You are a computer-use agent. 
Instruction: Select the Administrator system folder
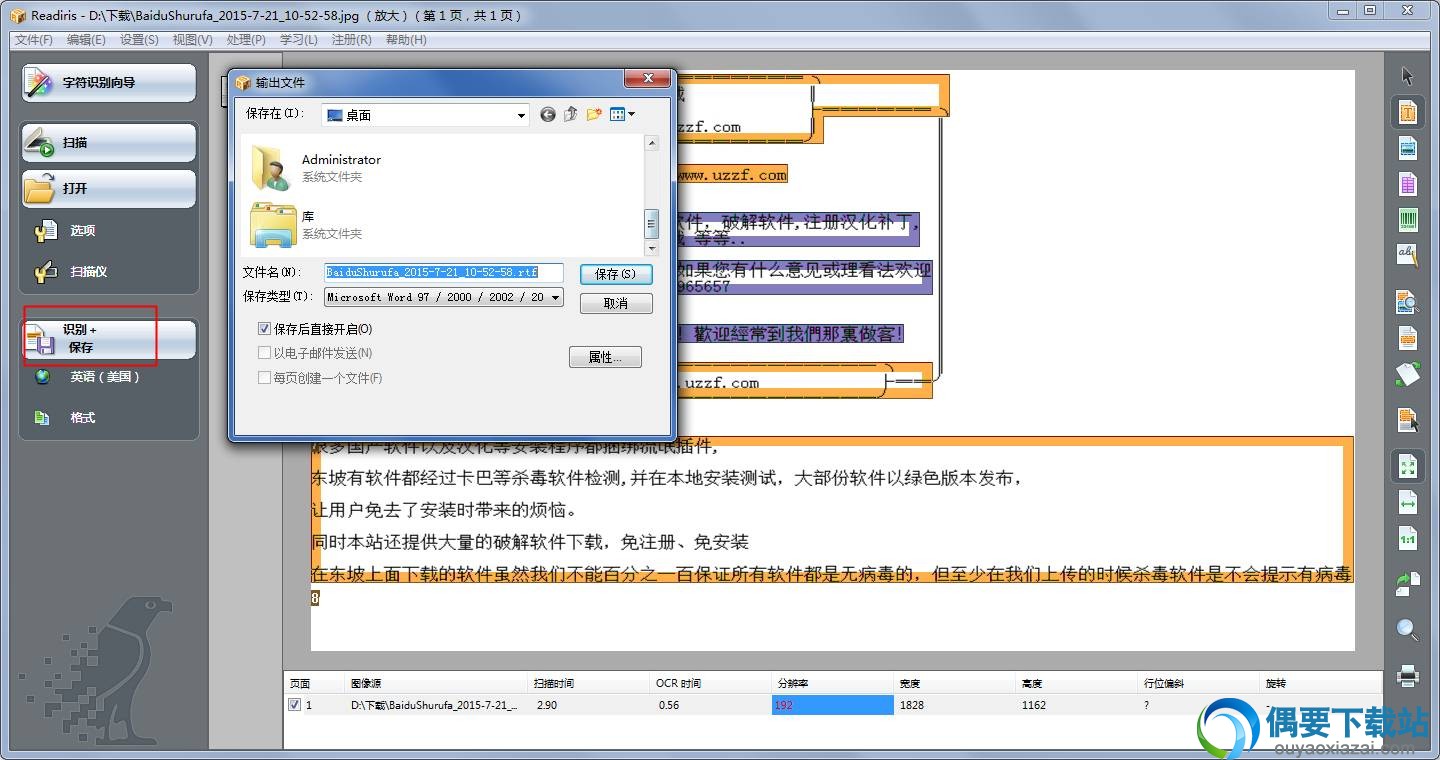coord(315,167)
